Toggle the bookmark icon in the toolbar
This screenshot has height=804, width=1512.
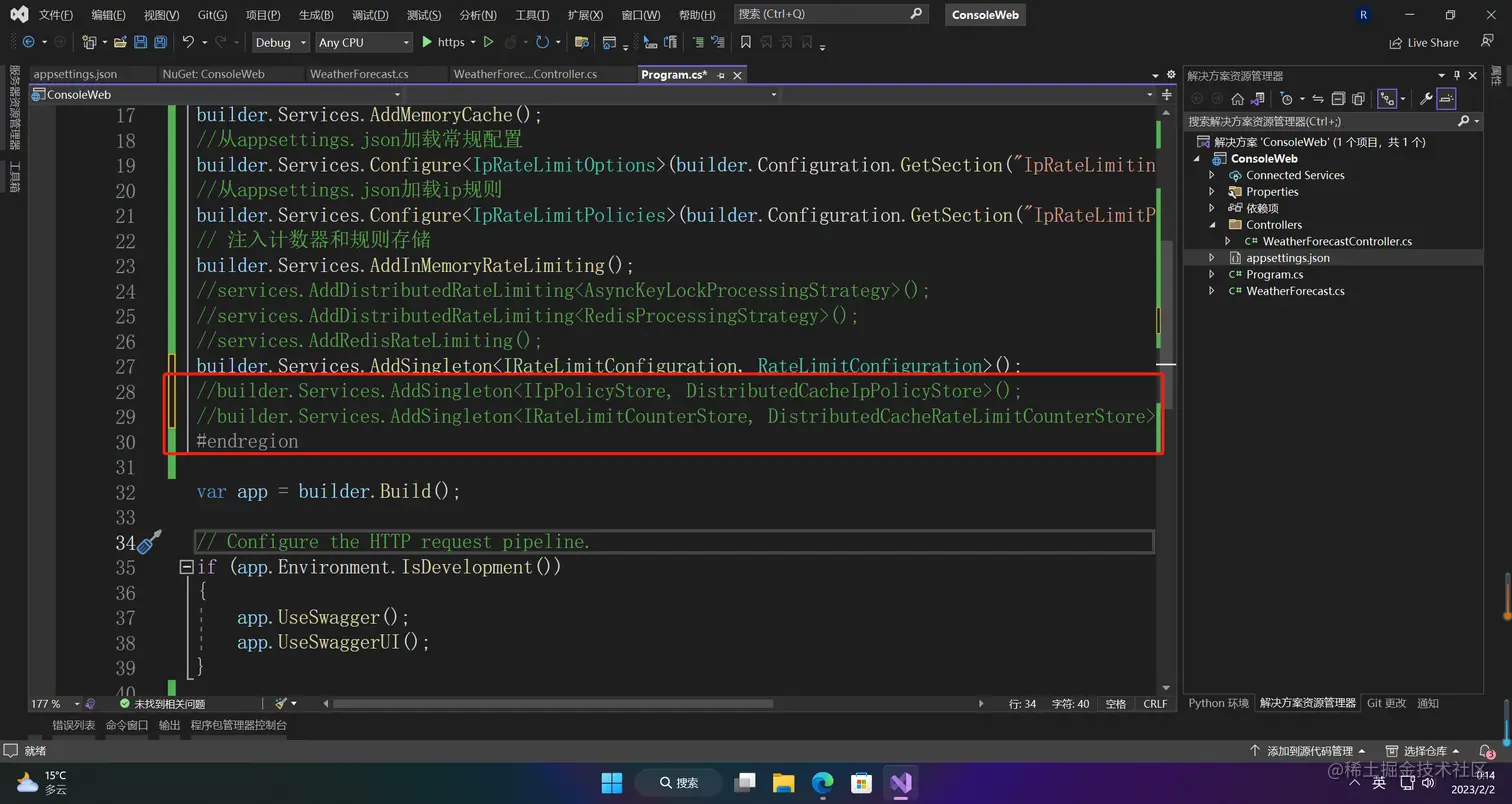(746, 42)
